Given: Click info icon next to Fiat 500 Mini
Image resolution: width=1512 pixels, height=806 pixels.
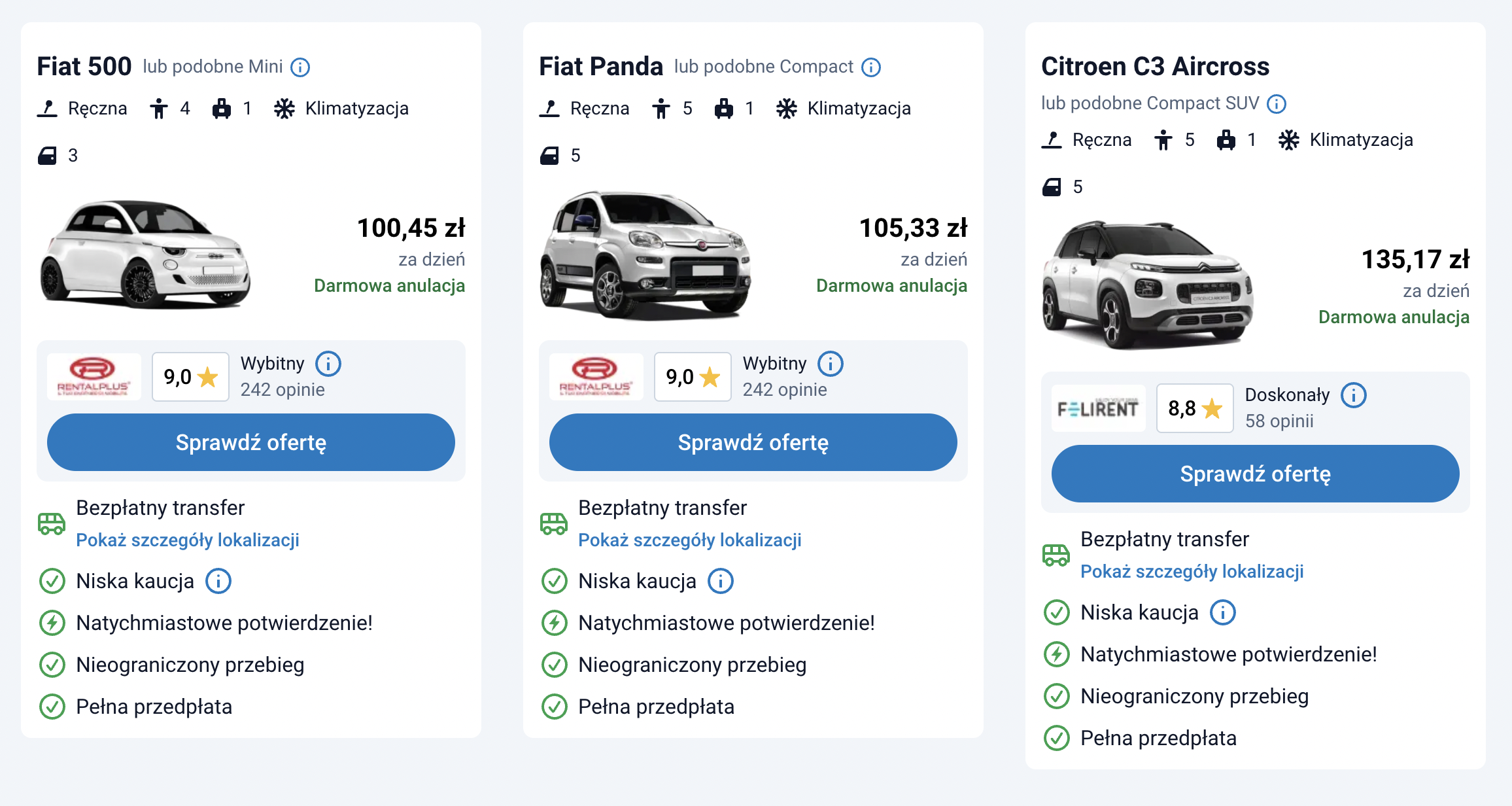Looking at the screenshot, I should (300, 67).
